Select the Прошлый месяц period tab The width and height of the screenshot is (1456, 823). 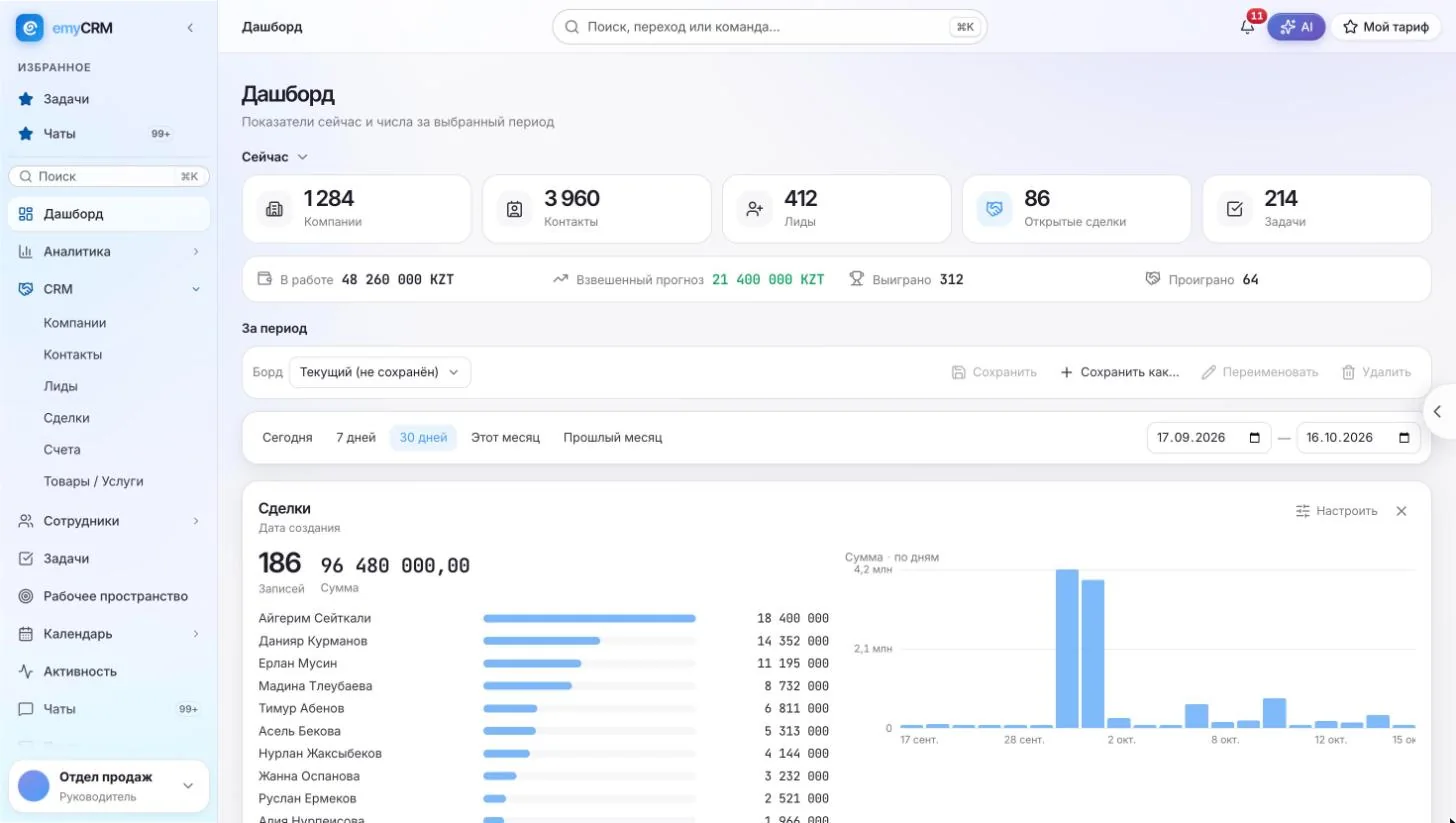coord(612,438)
